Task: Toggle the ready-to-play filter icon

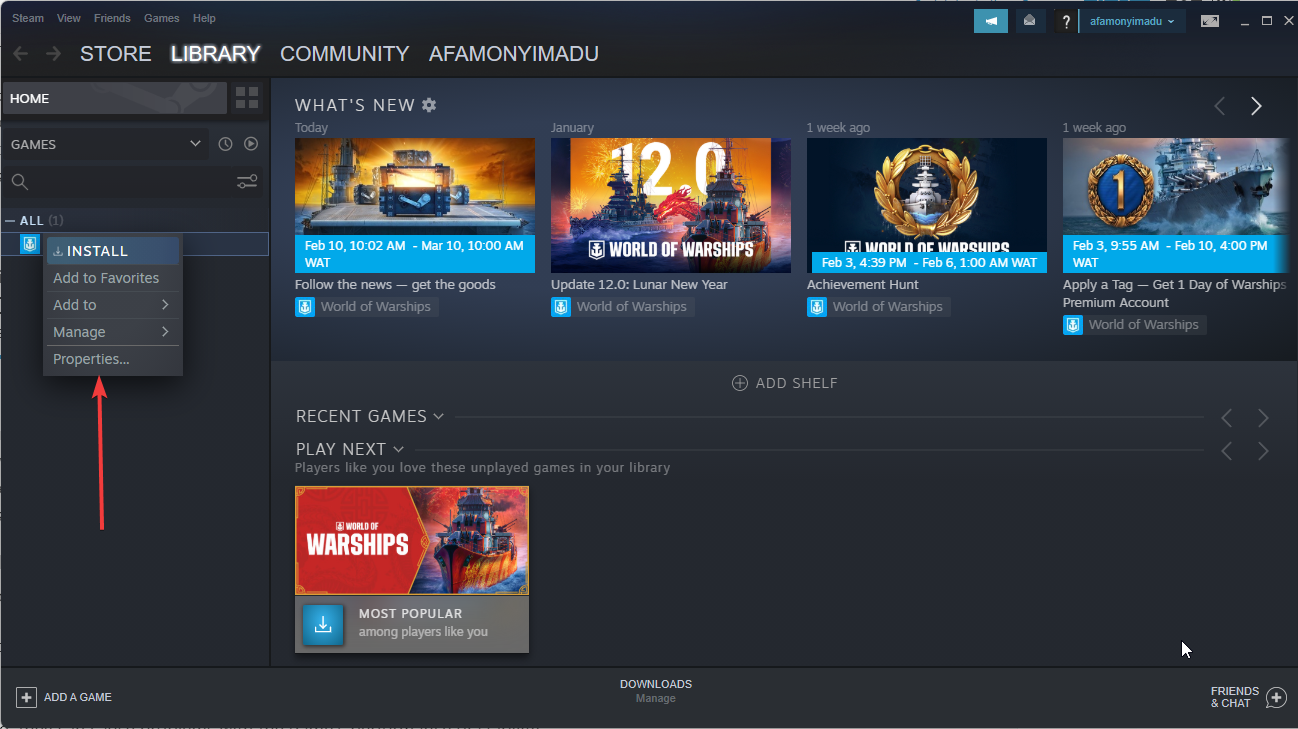Action: 251,144
